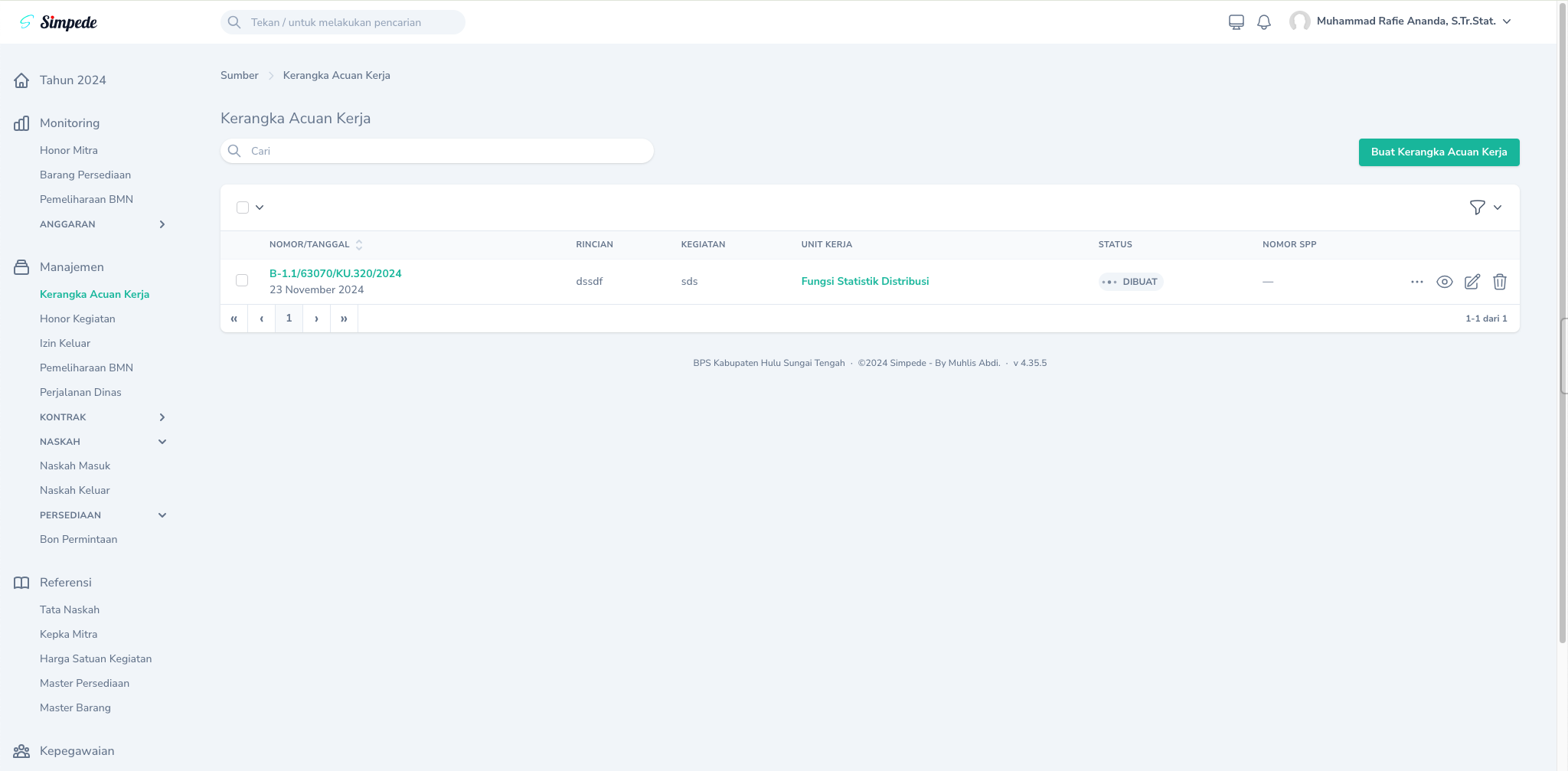Image resolution: width=1568 pixels, height=771 pixels.
Task: View the KAK row with eye icon
Action: (x=1445, y=282)
